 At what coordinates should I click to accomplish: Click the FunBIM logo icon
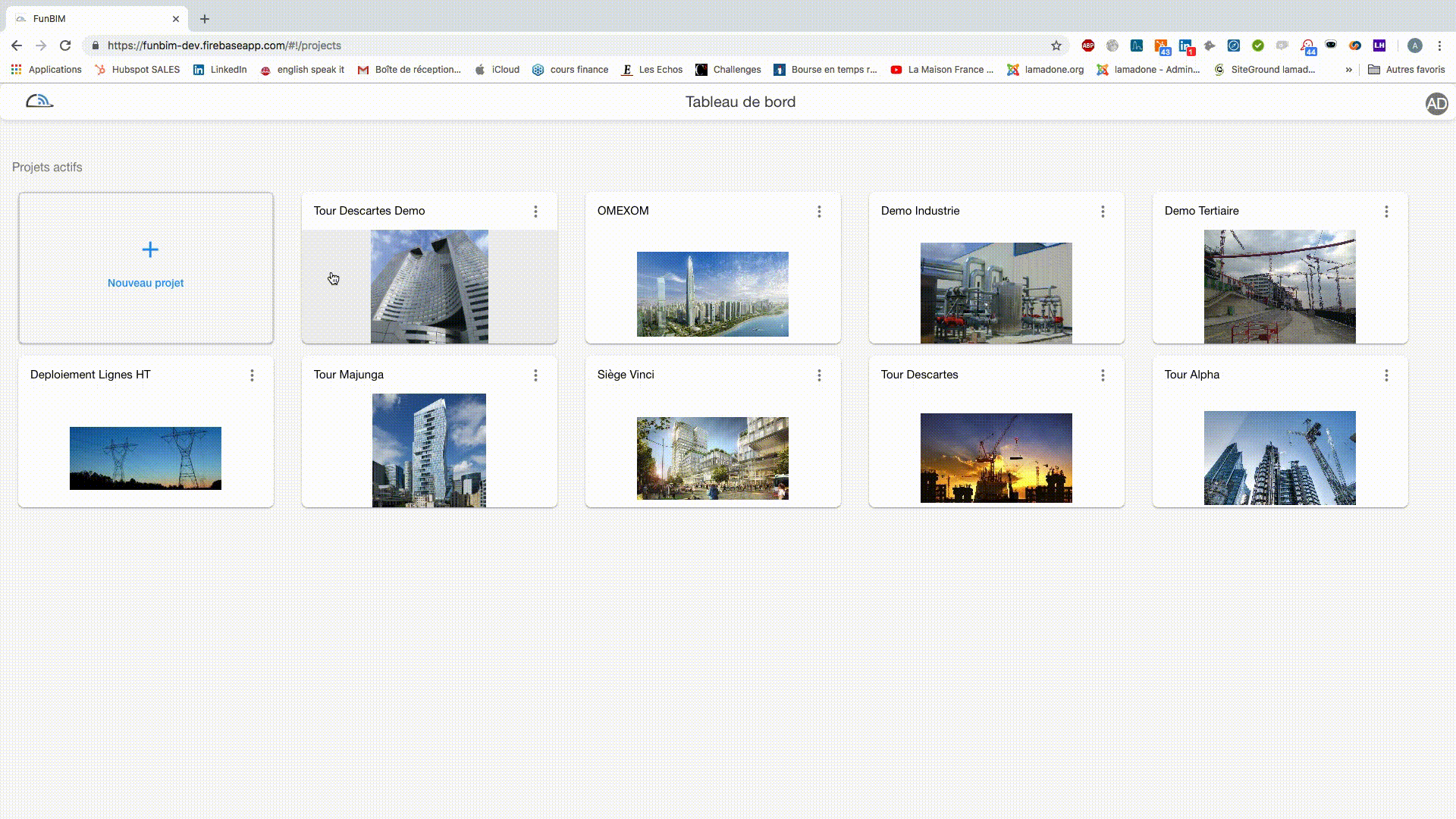coord(39,101)
